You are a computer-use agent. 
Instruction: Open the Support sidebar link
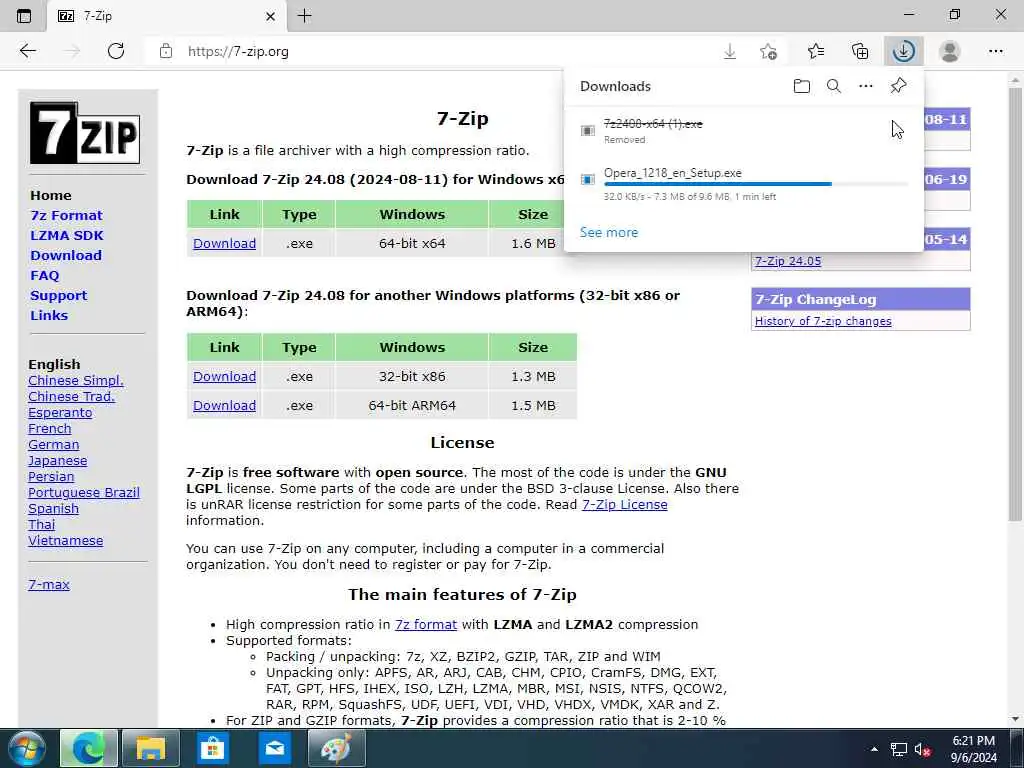[x=58, y=296]
